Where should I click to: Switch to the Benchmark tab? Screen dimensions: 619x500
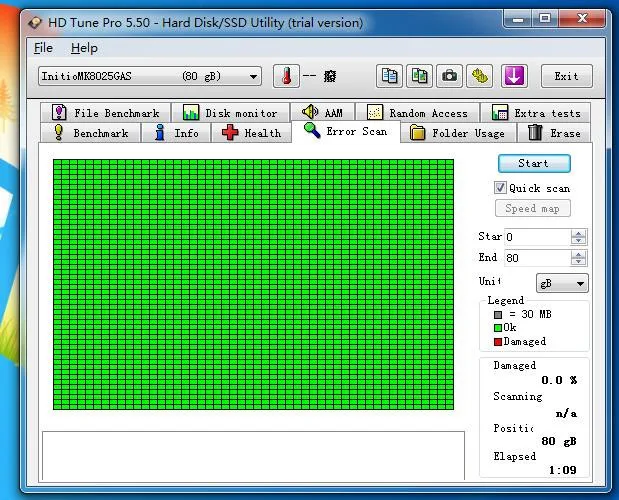pos(90,133)
